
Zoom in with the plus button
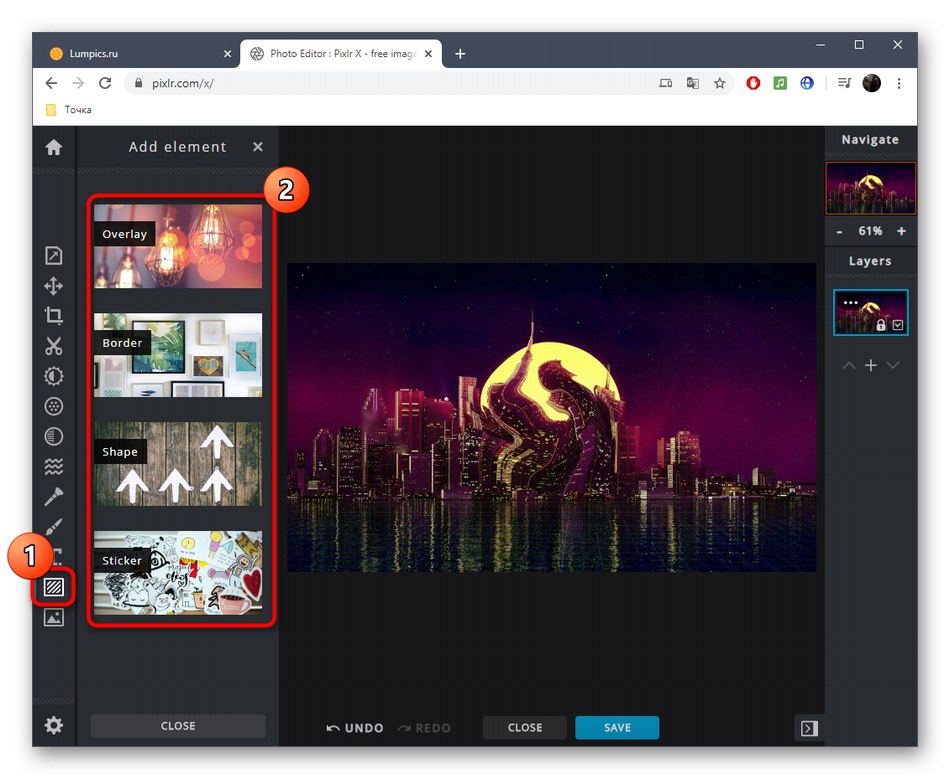tap(902, 231)
